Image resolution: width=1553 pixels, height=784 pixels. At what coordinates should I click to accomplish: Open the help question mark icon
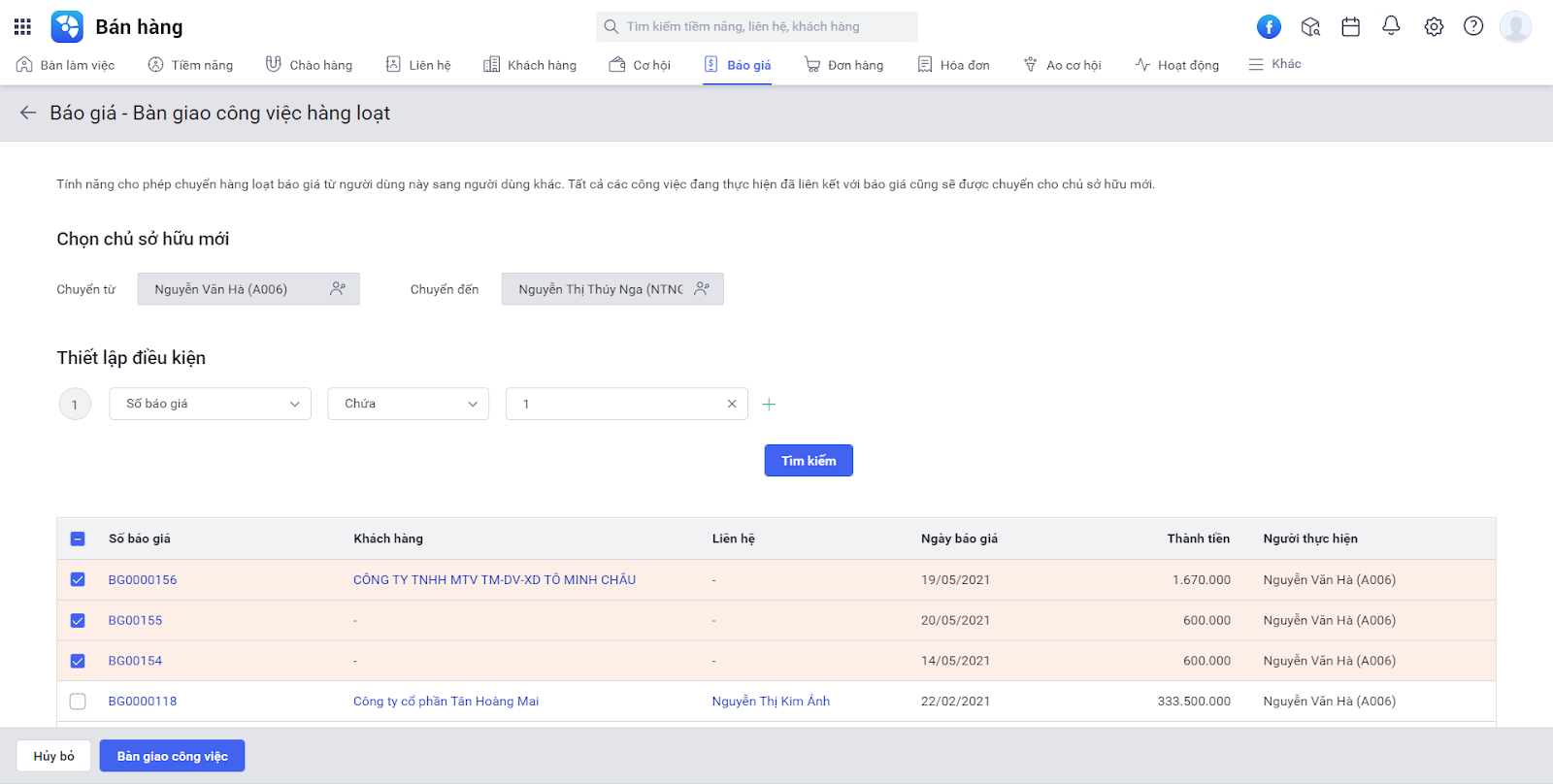(1473, 26)
